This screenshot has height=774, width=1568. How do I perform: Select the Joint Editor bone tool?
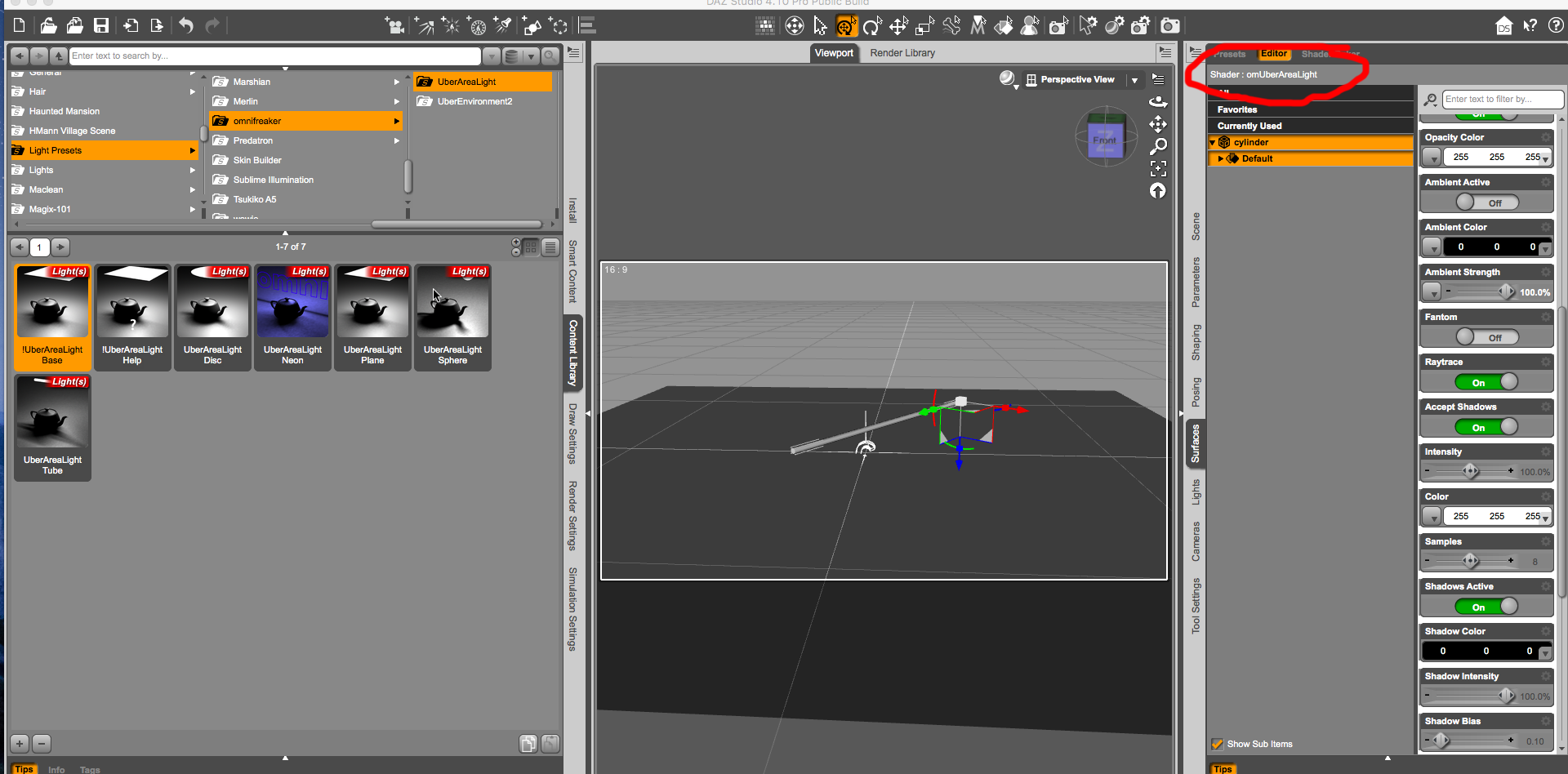point(951,26)
